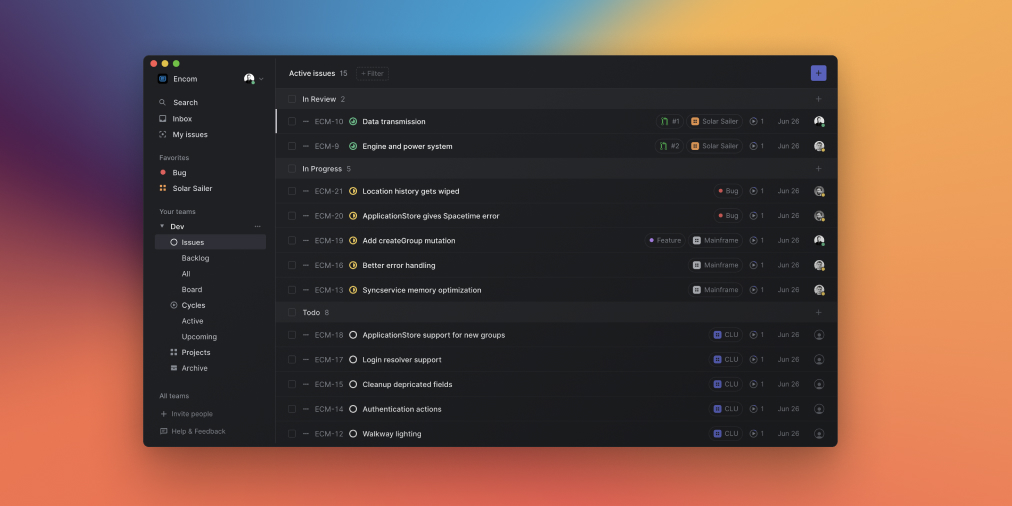Open the pull request #1 badge on ECM-10

pyautogui.click(x=669, y=121)
